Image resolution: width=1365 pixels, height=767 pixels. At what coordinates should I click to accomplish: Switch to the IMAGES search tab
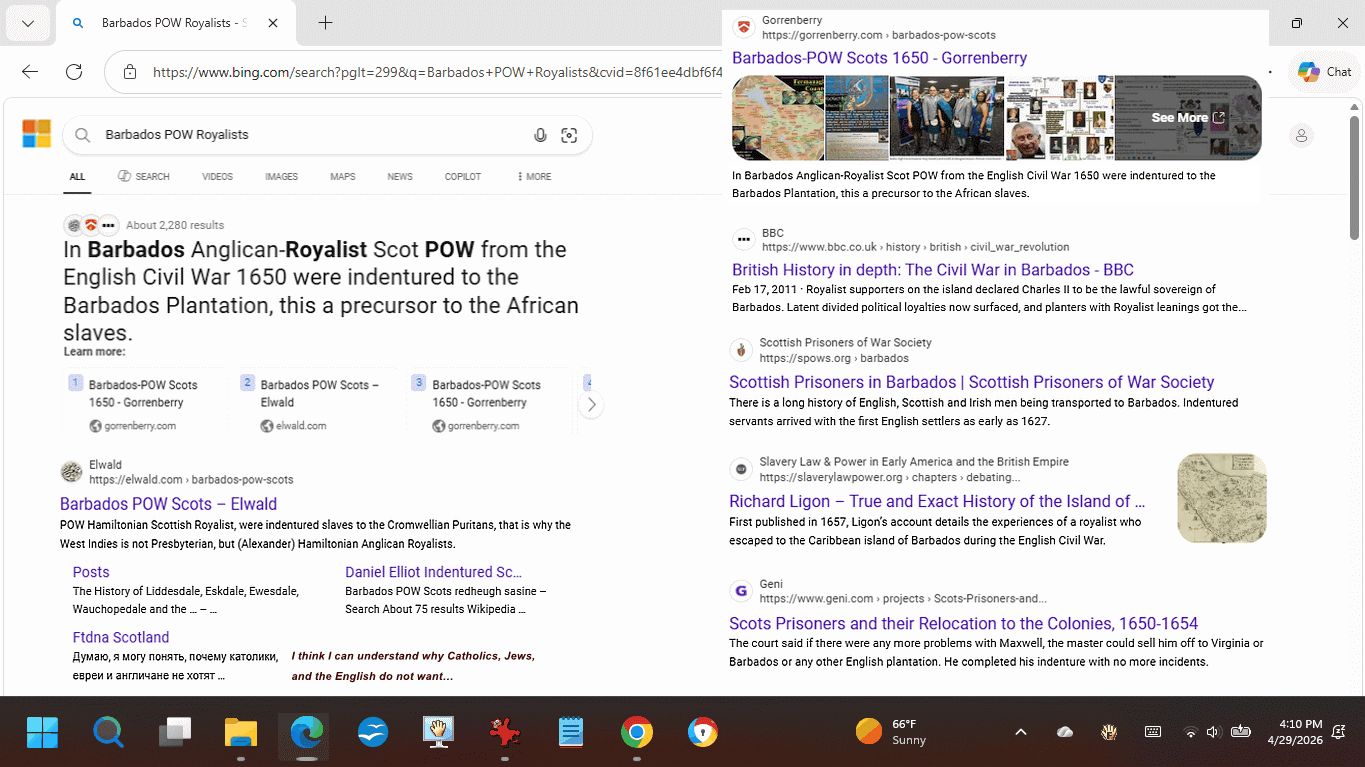click(281, 177)
